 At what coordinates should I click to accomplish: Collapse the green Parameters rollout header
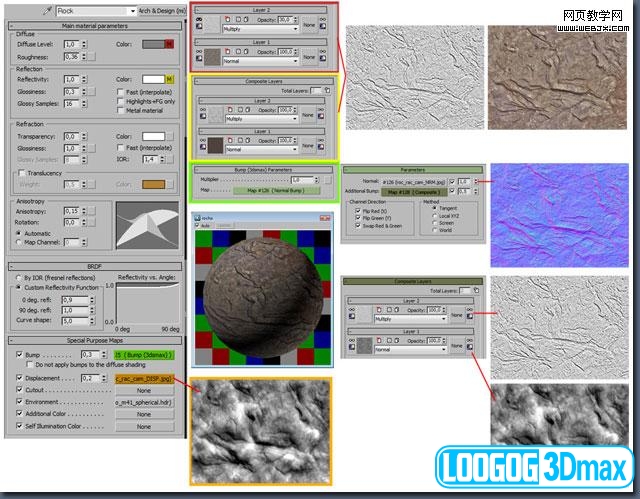coord(413,170)
